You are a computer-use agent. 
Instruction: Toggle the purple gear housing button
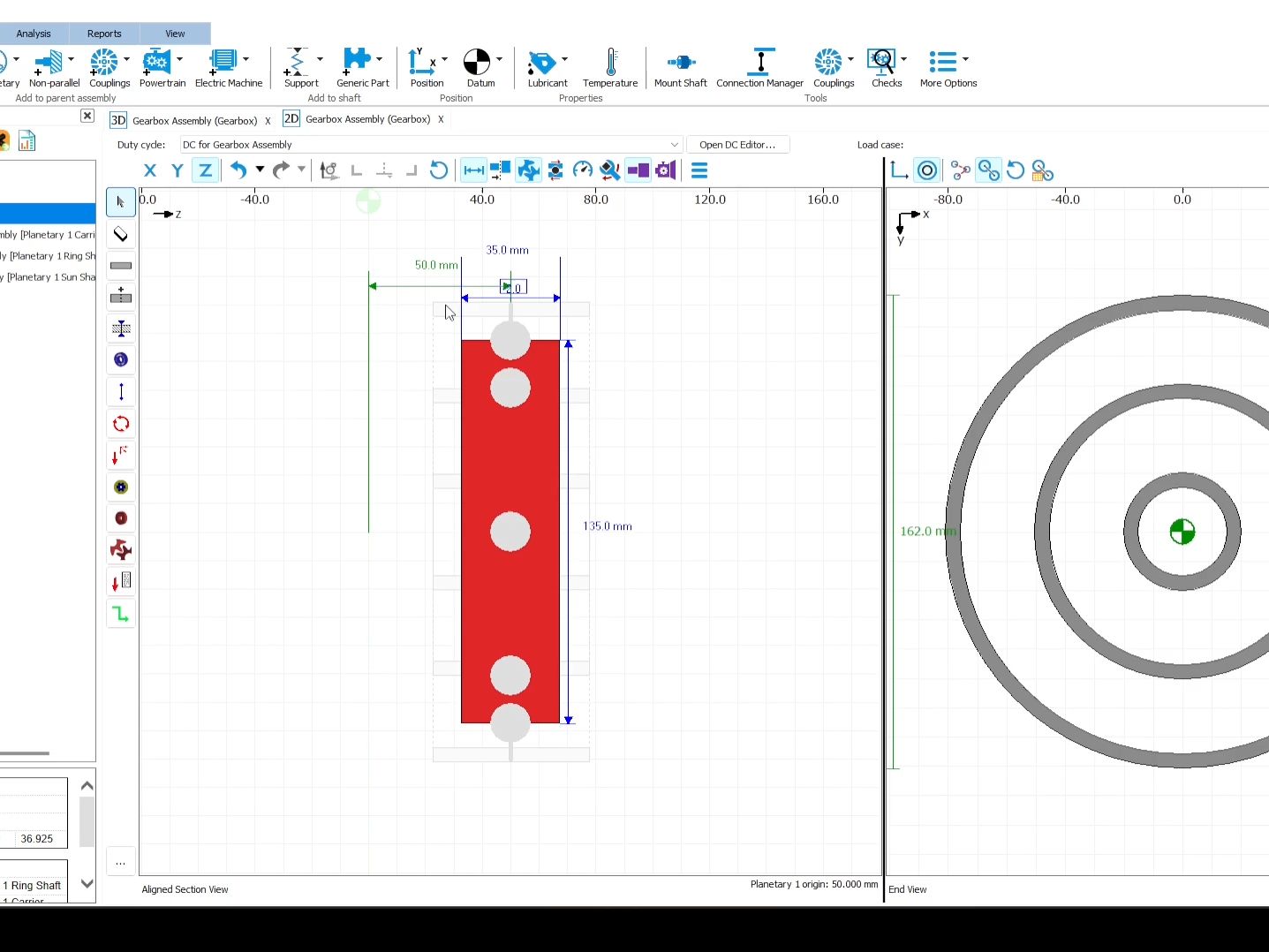click(666, 170)
